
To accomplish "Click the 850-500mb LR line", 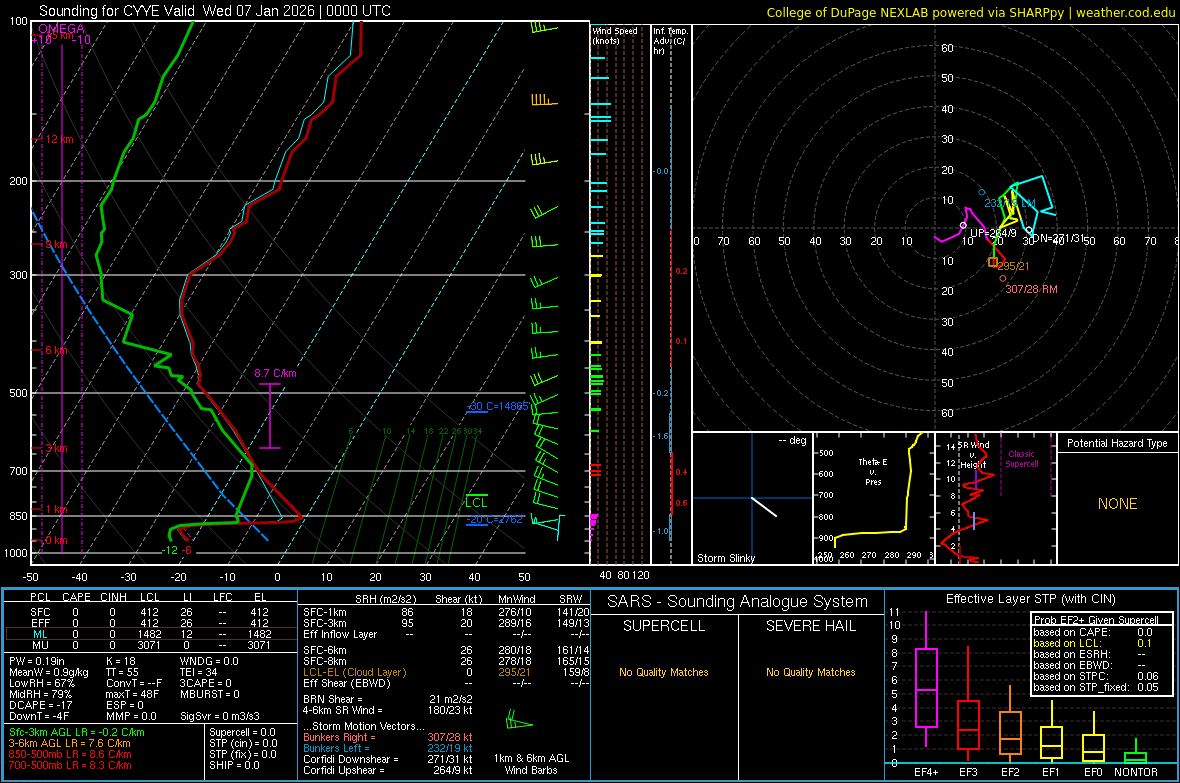I will pyautogui.click(x=70, y=754).
